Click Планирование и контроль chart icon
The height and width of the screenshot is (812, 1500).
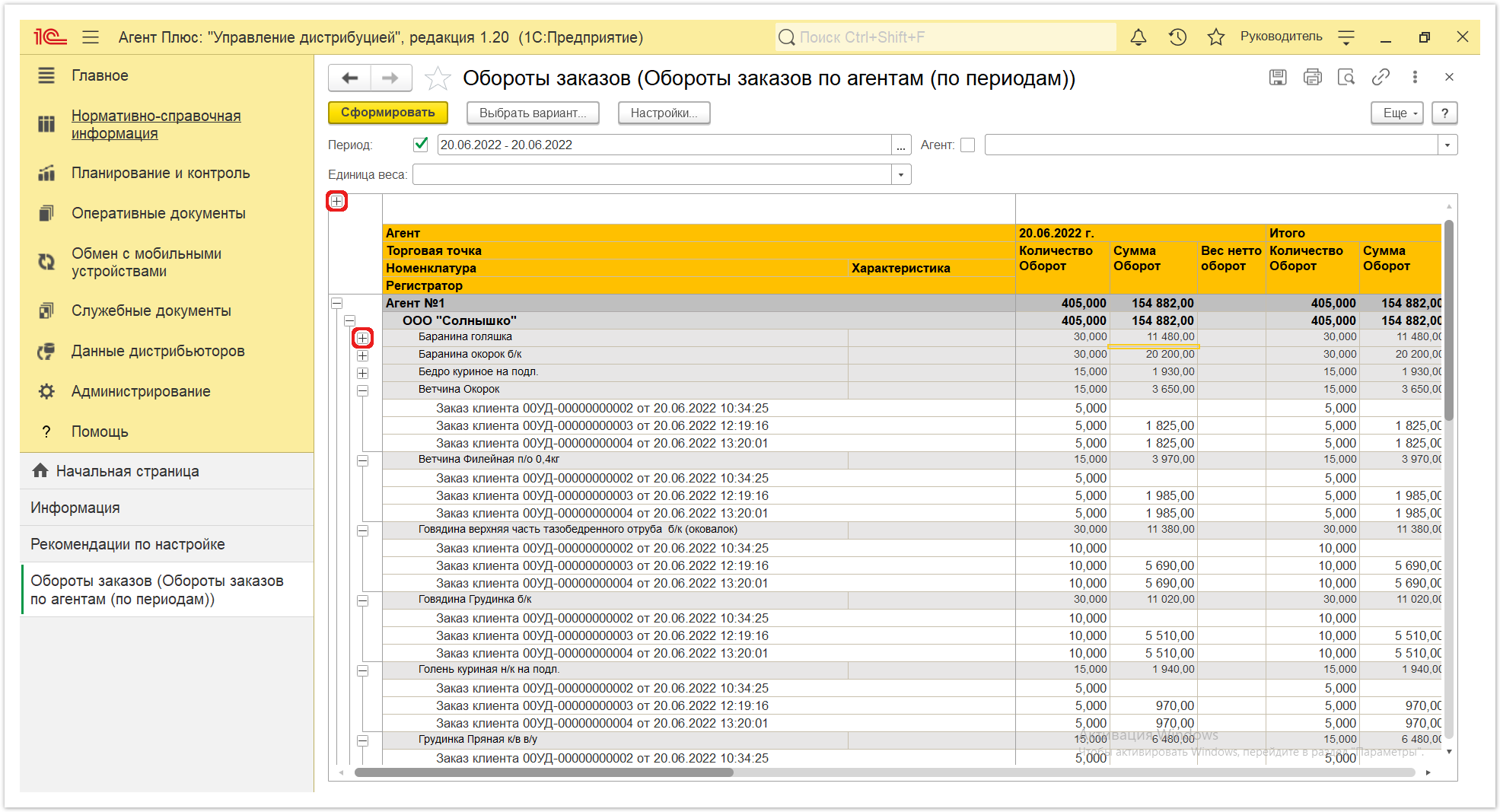46,173
